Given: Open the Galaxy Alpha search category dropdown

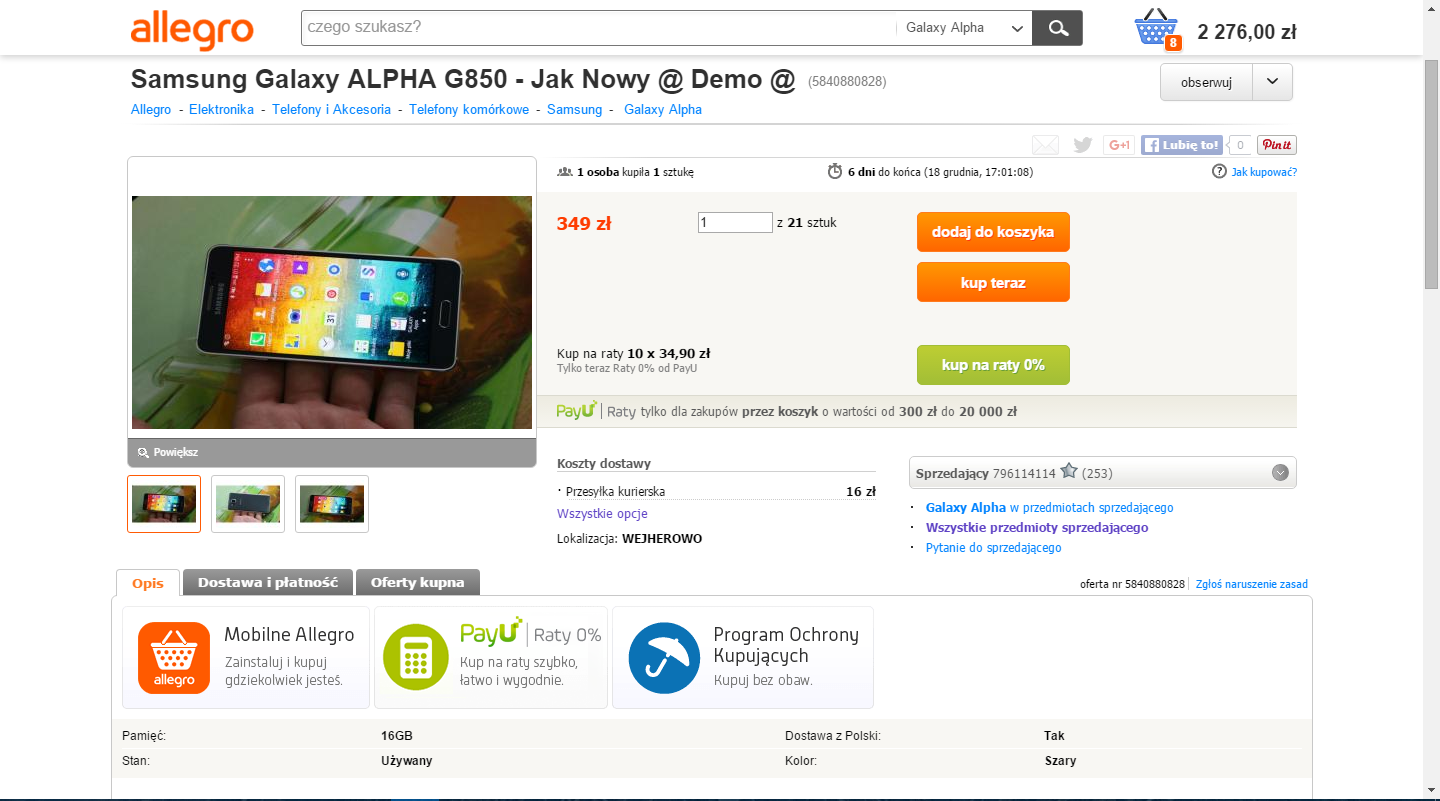Looking at the screenshot, I should (965, 28).
